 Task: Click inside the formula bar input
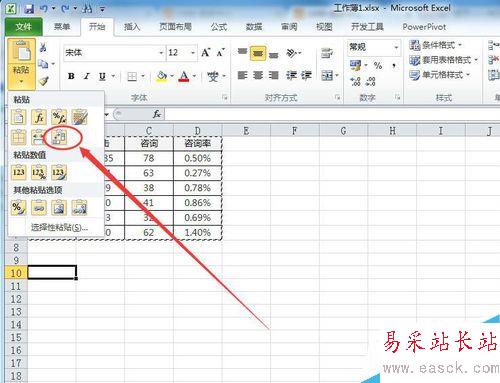pos(332,114)
